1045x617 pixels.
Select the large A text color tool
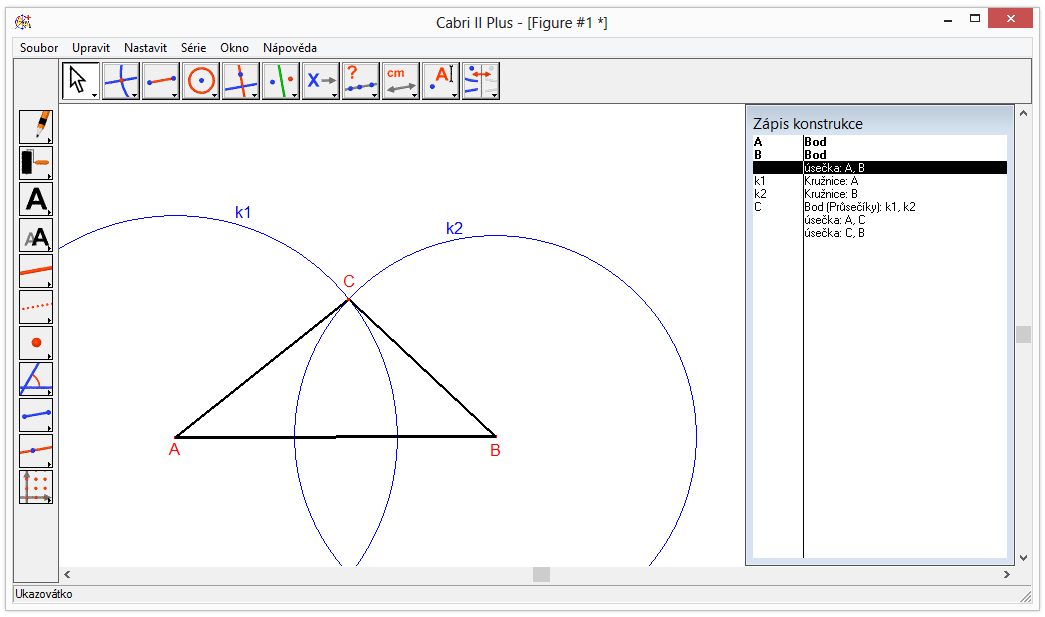(36, 199)
